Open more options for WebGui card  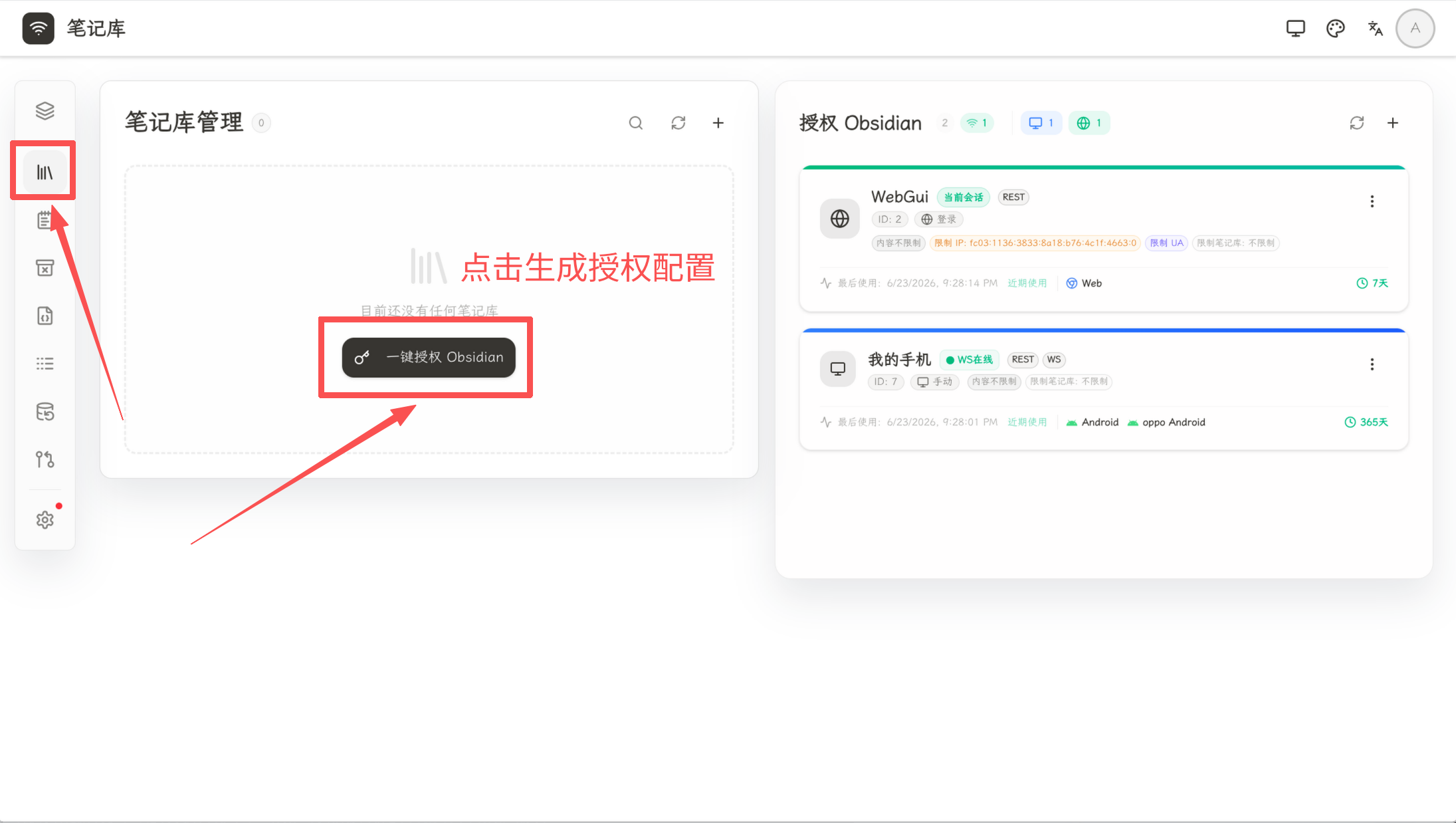click(1372, 201)
